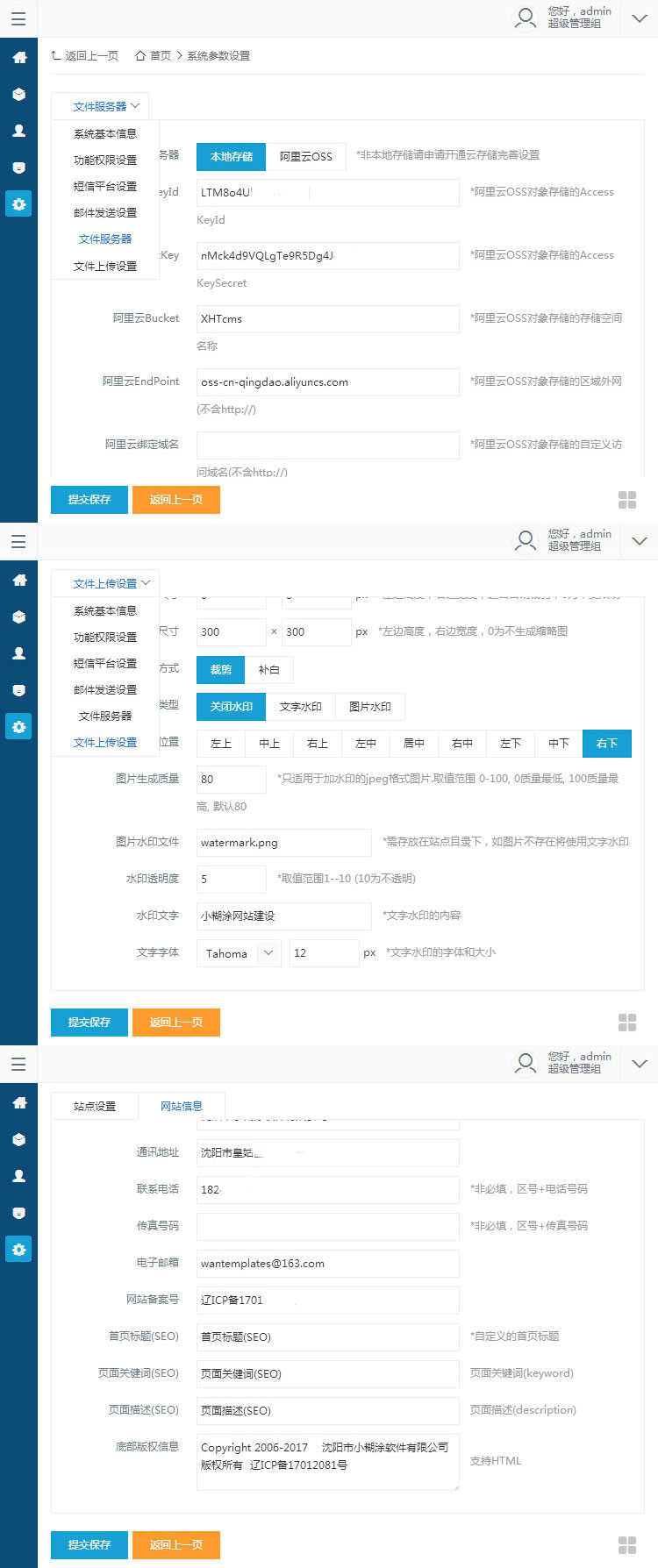Image resolution: width=658 pixels, height=1568 pixels.
Task: Click user sidebar icon on the 文件服务器 page
Action: 18,131
